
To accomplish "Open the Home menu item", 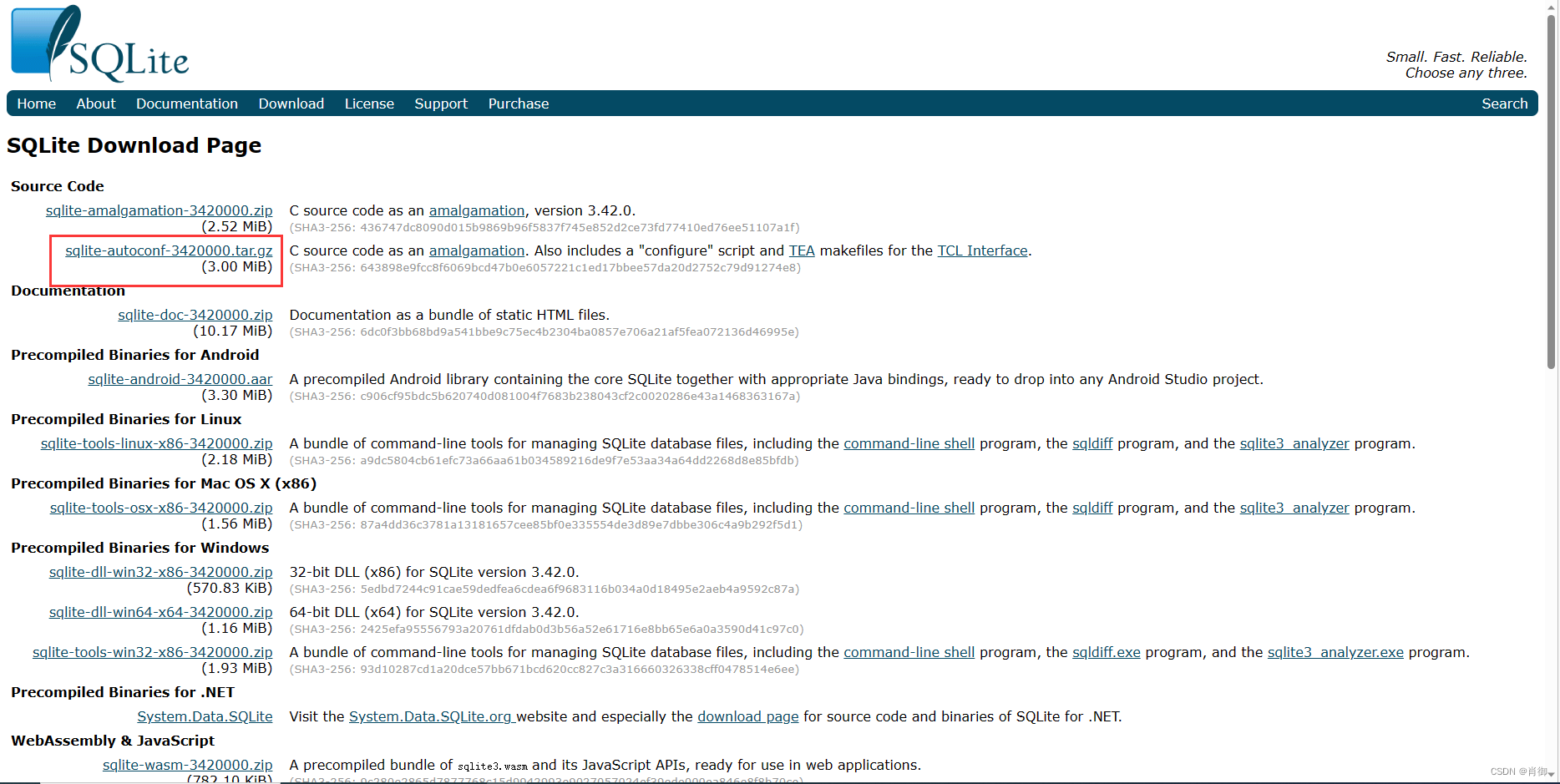I will point(37,104).
